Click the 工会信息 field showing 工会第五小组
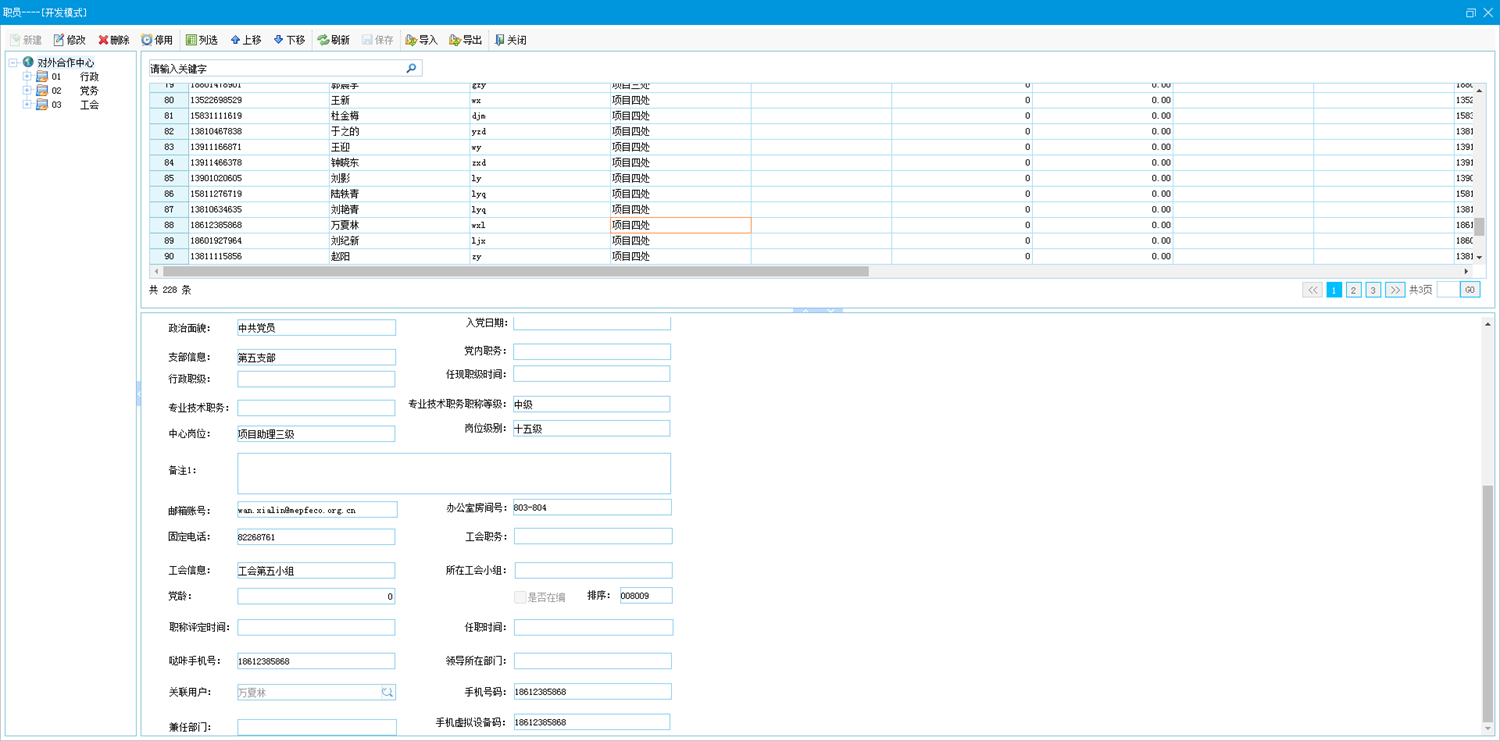Viewport: 1500px width, 741px height. (x=316, y=571)
